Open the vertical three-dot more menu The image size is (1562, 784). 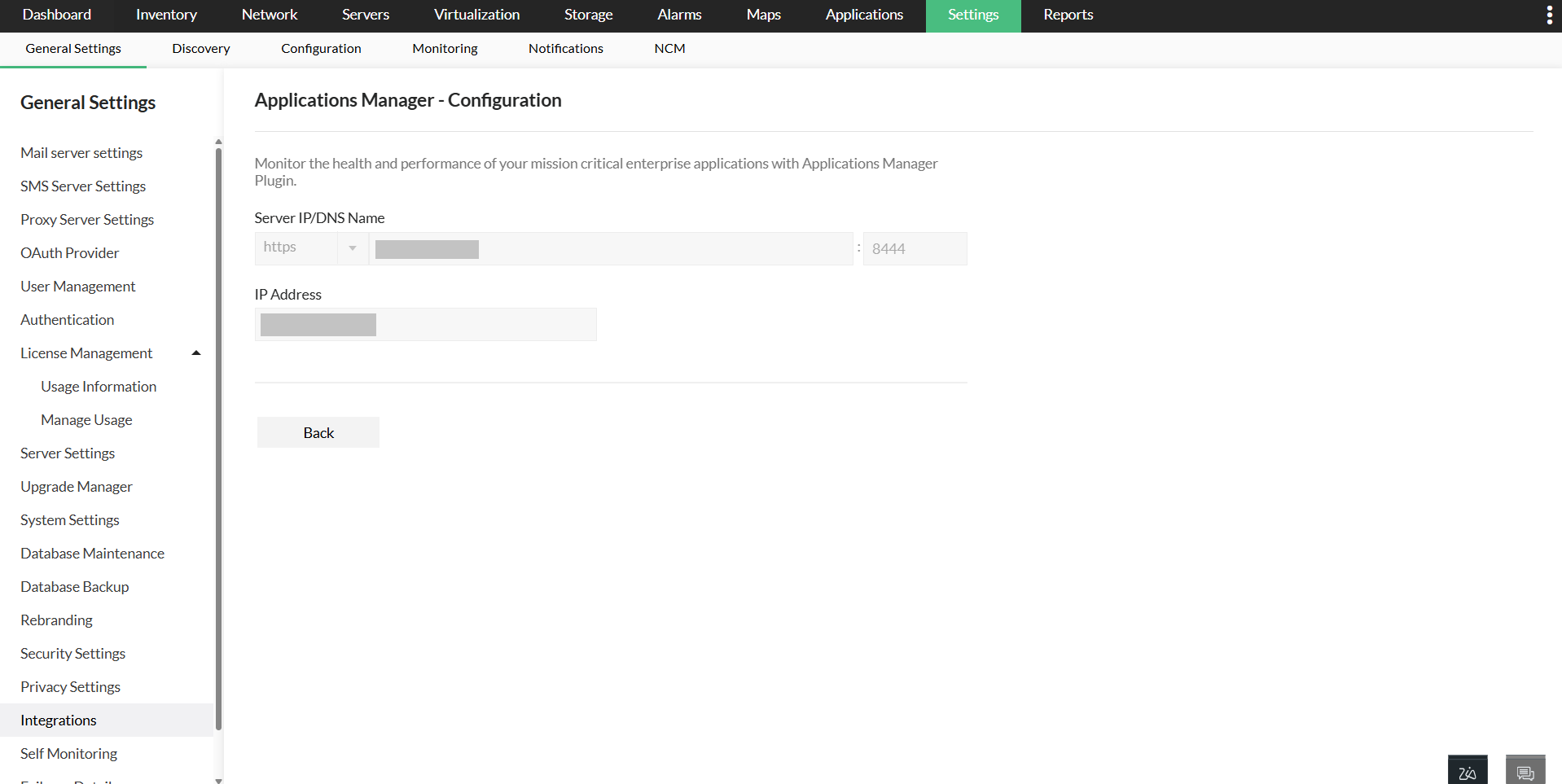pos(1549,15)
